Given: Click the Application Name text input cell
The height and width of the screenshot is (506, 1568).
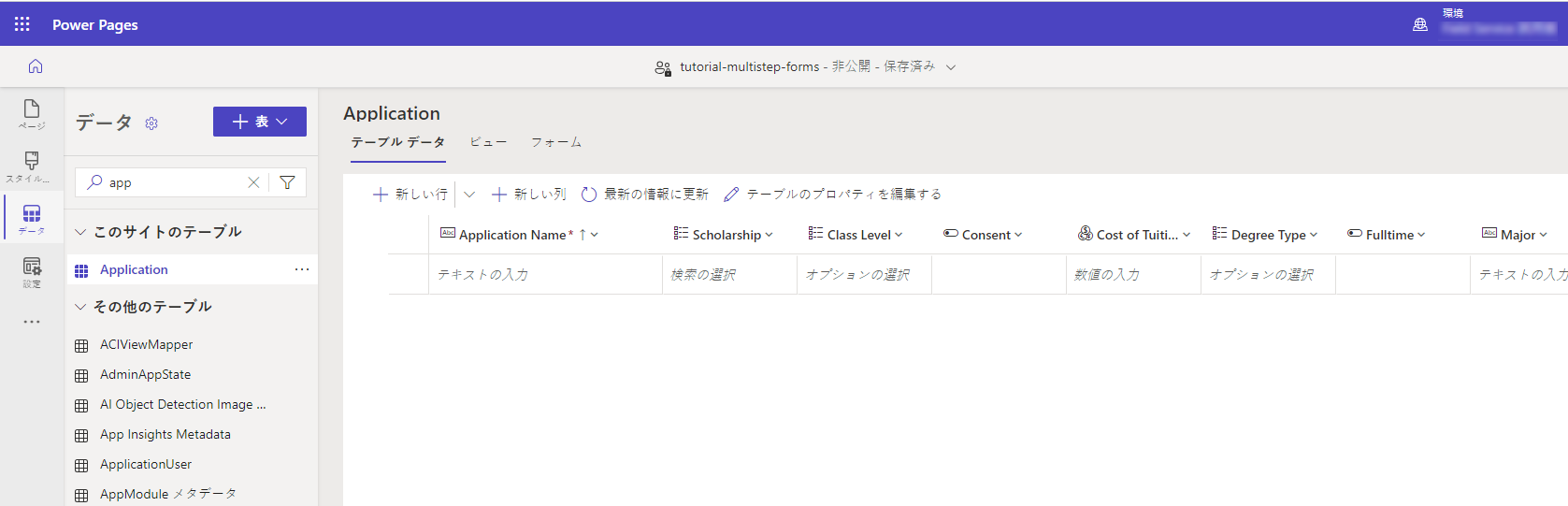Looking at the screenshot, I should (545, 274).
